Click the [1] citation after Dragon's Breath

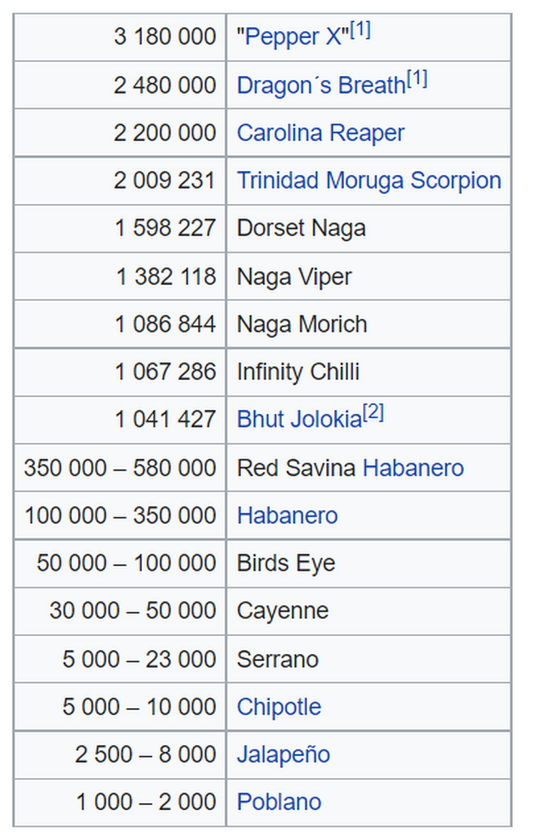point(417,79)
